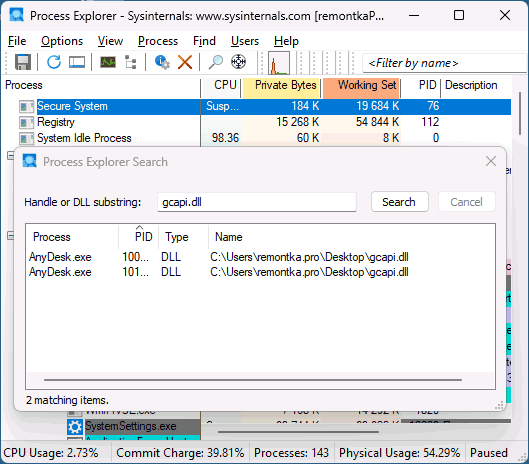This screenshot has height=464, width=529.
Task: Click the 54 844 K Working Set value
Action: point(377,122)
